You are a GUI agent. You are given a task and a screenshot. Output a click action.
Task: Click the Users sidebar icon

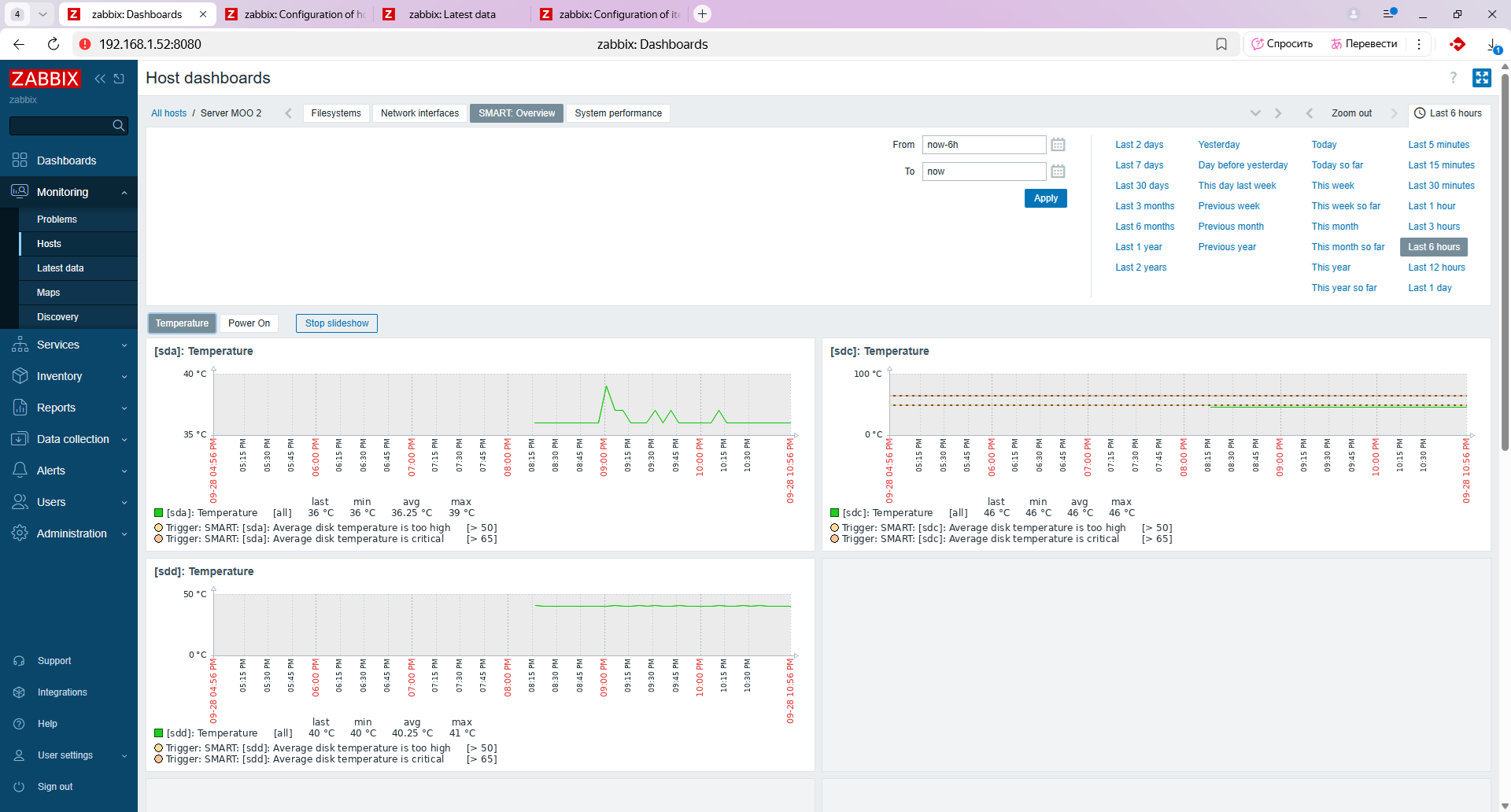click(x=20, y=502)
